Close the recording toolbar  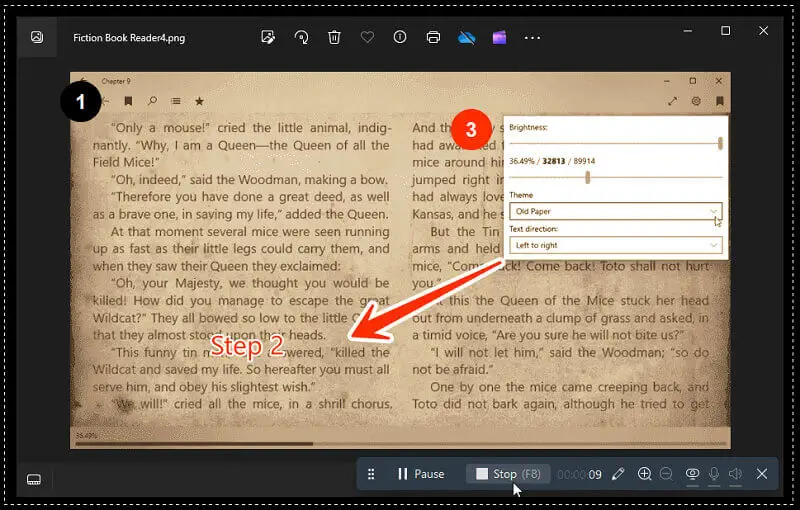coord(762,474)
